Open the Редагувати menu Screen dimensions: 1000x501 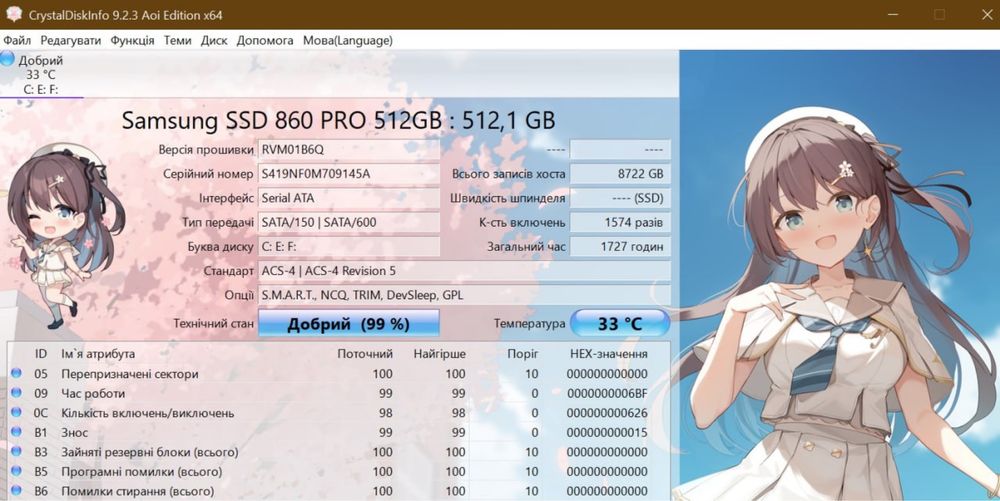coord(71,40)
